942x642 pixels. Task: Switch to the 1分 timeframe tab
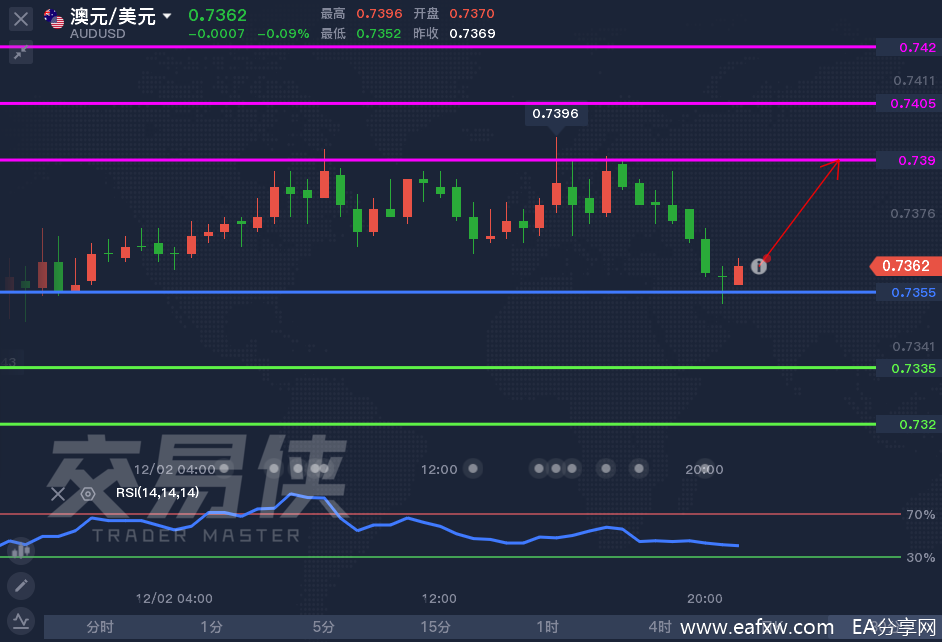point(211,627)
